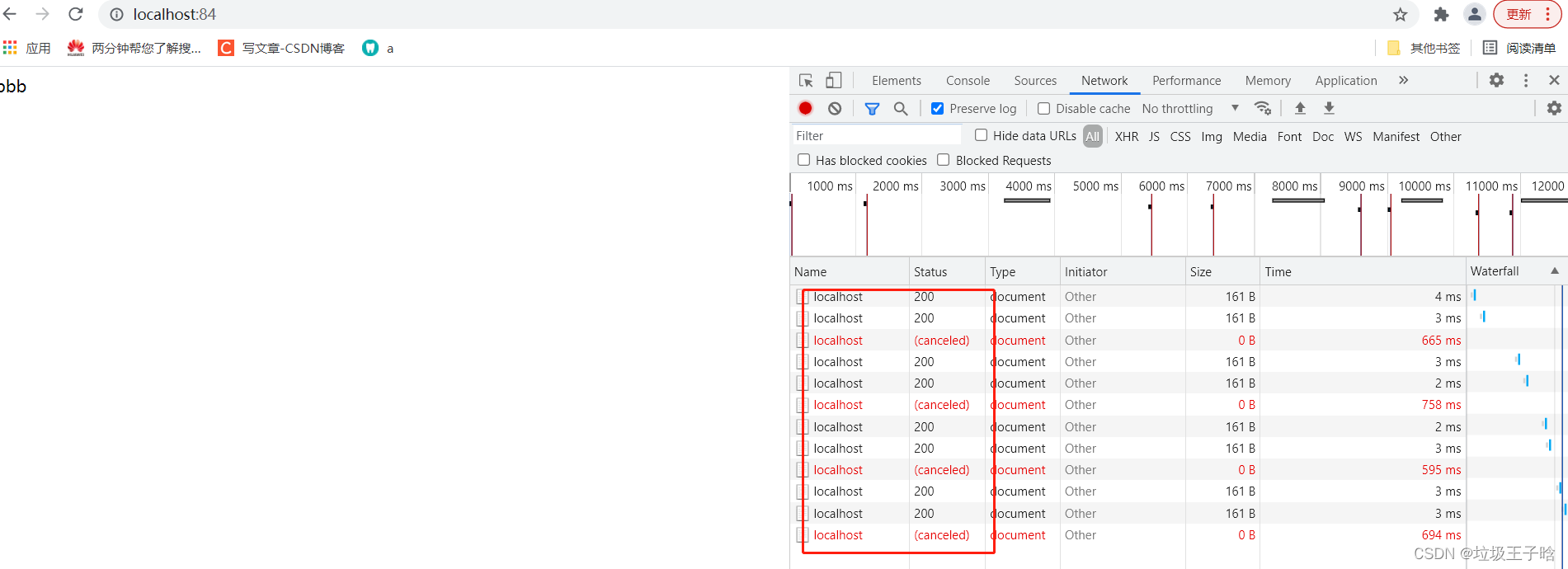Open Waterfall column sort arrow
The image size is (1568, 569).
coord(1554,271)
